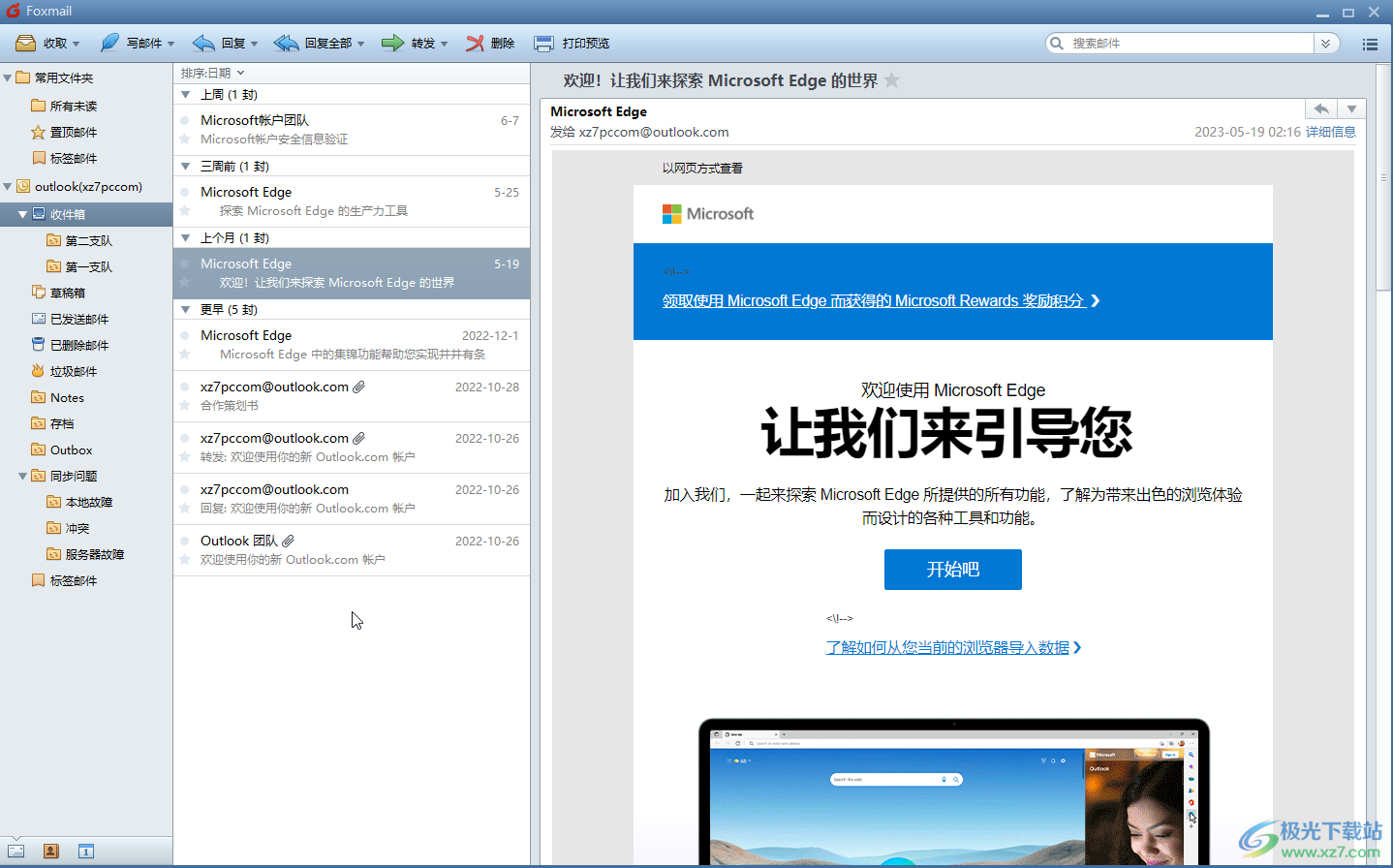
Task: Select the 已发送邮件 sent folder icon
Action: pyautogui.click(x=38, y=319)
